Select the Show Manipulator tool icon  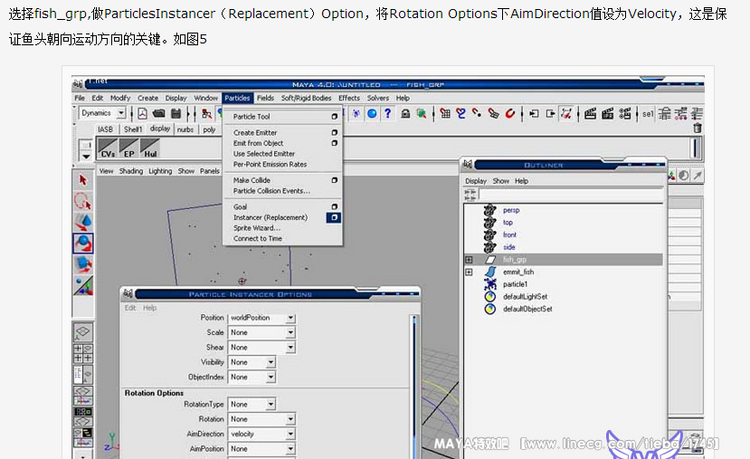click(x=83, y=285)
